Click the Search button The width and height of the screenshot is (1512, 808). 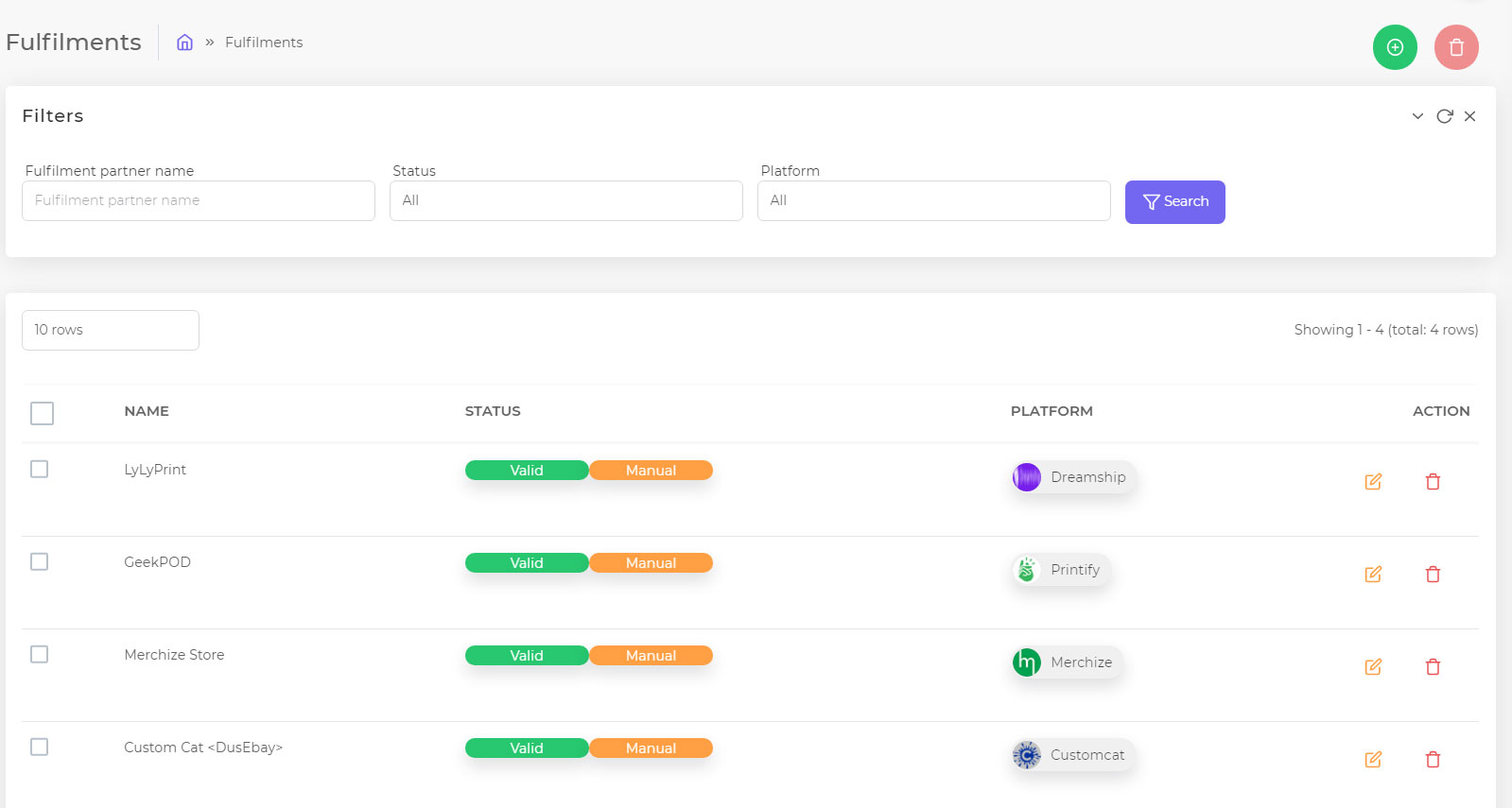(x=1175, y=202)
